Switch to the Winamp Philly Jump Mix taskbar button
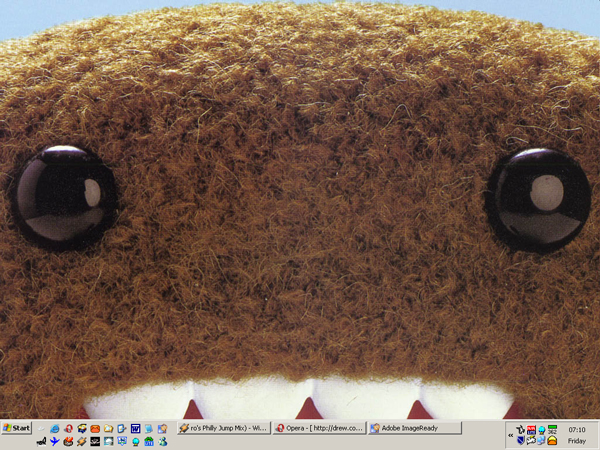Viewport: 600px width, 450px height. click(224, 428)
